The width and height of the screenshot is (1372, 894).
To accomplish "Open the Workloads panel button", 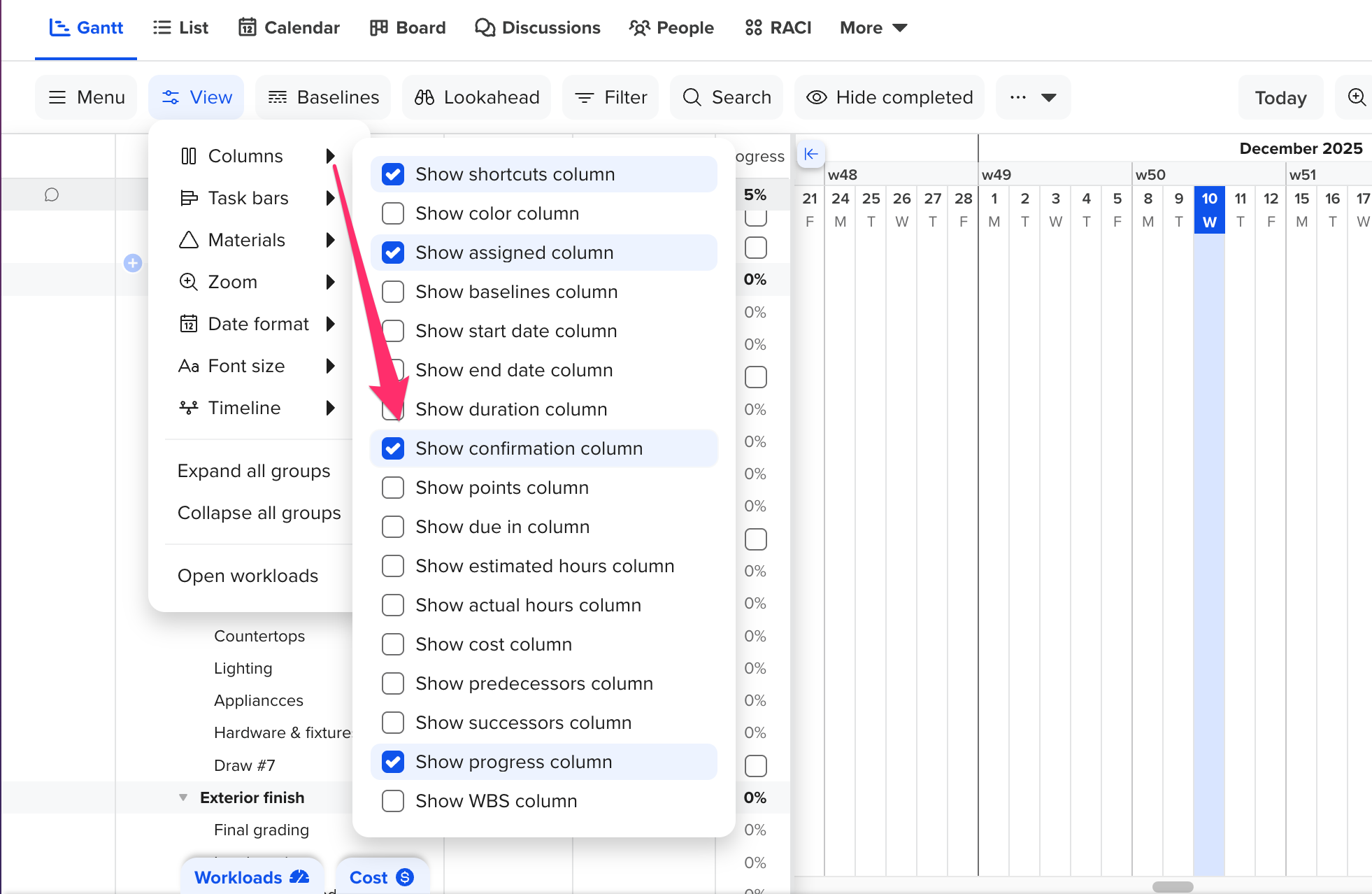I will pos(251,877).
